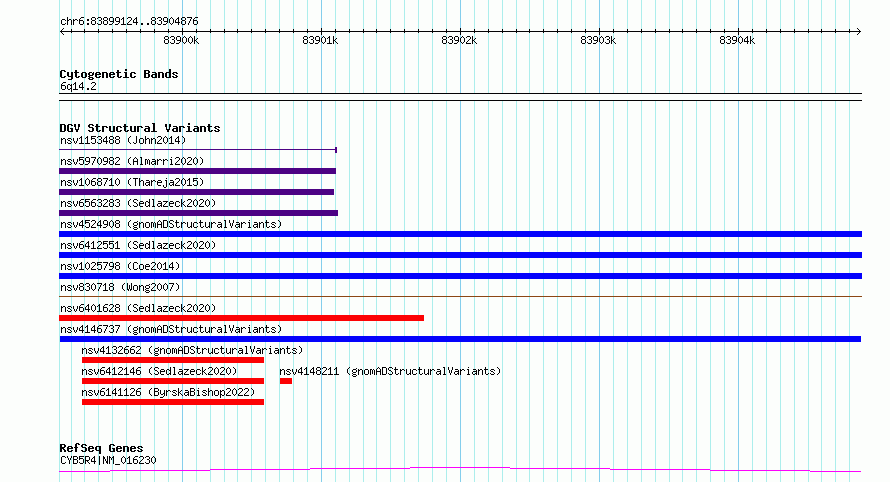Screen dimensions: 890x482
Task: Select nsv4132662 (gnomADStructuralVariants) label
Action: coord(192,350)
